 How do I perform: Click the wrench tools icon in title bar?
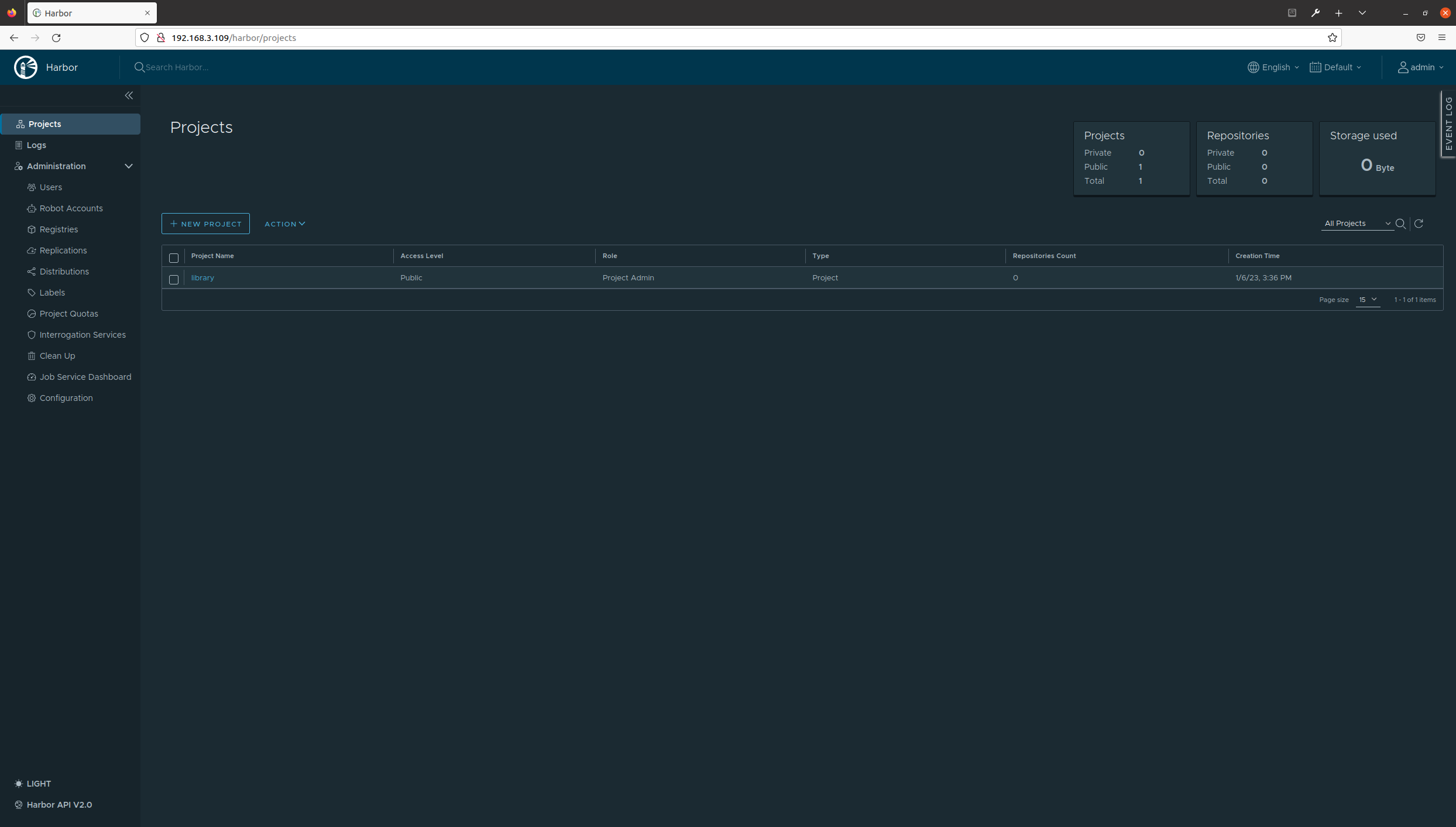click(1316, 13)
